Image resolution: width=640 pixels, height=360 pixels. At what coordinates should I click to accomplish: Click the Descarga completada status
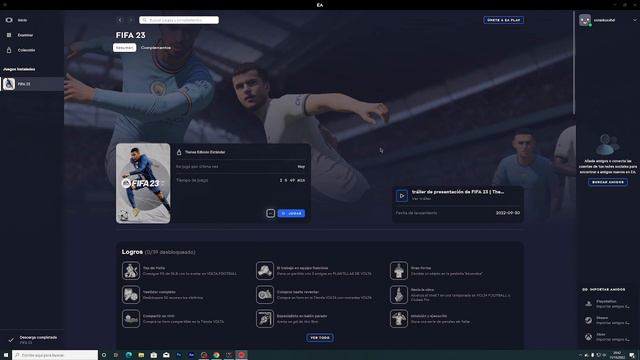click(32, 340)
